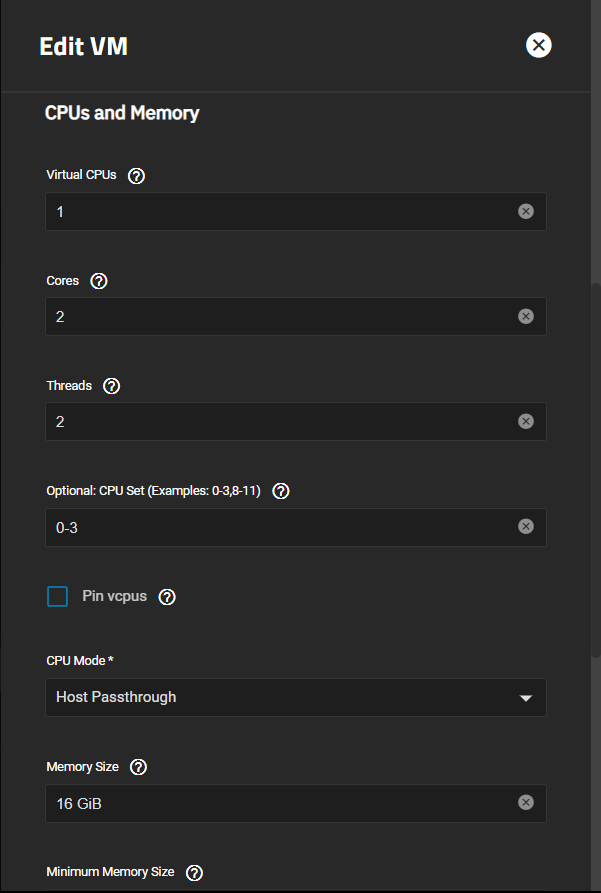Clear the Threads field value
The image size is (601, 893).
(x=526, y=421)
